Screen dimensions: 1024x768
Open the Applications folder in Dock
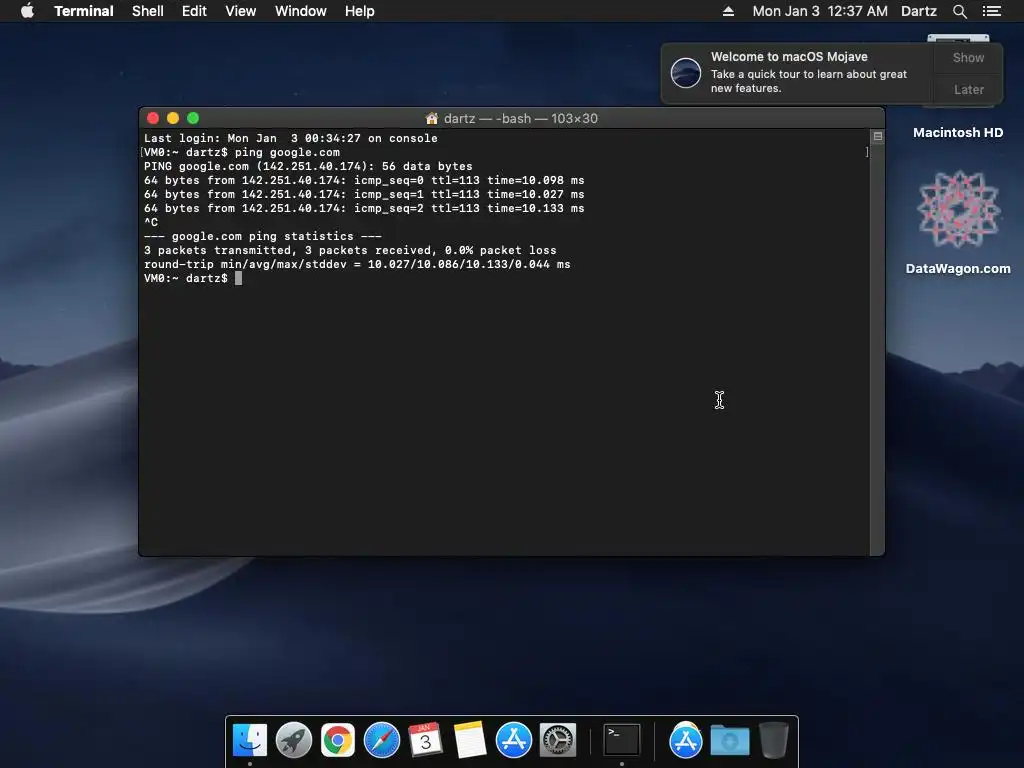click(x=686, y=740)
